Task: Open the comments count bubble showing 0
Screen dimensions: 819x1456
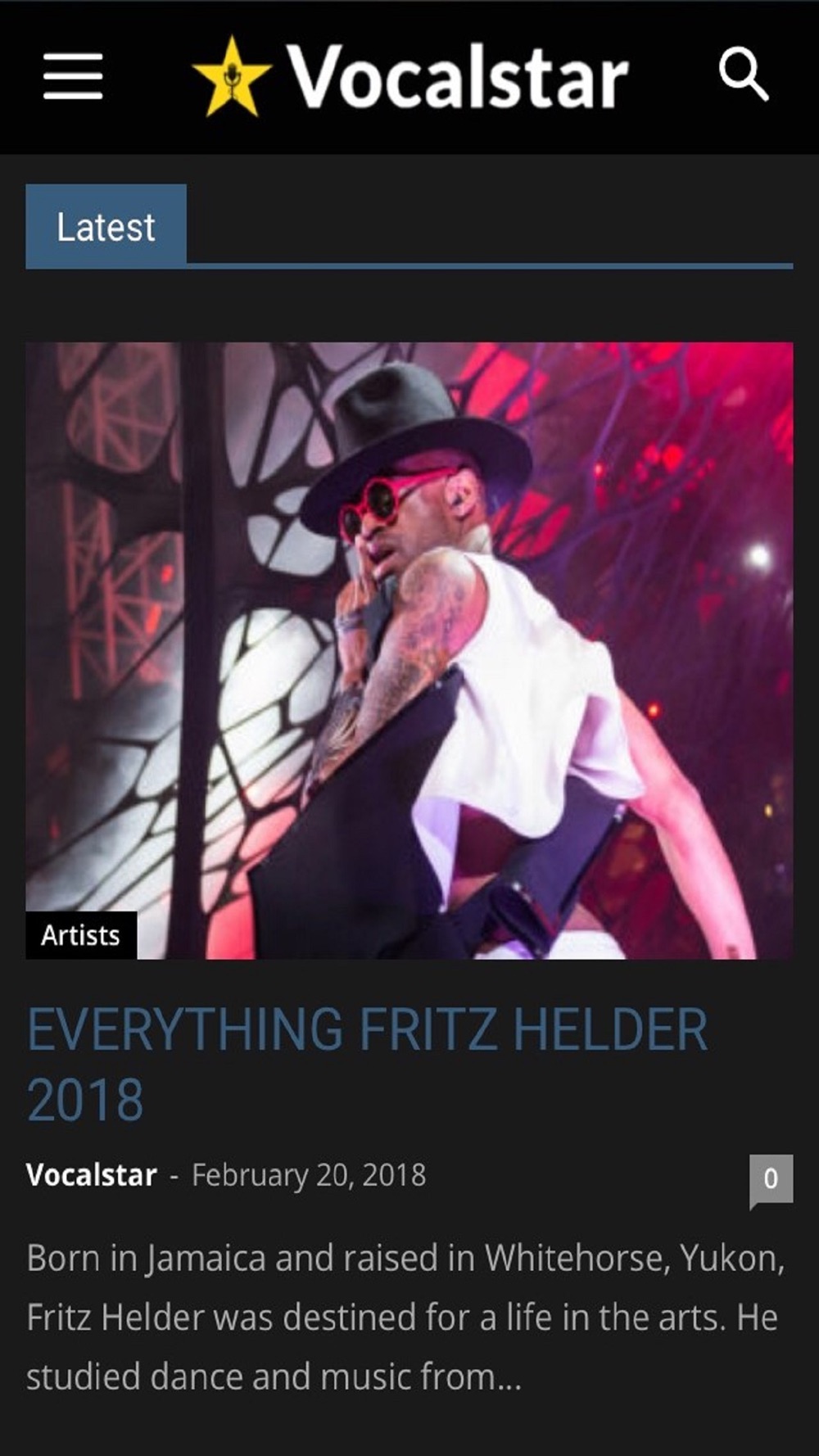Action: pos(771,1180)
